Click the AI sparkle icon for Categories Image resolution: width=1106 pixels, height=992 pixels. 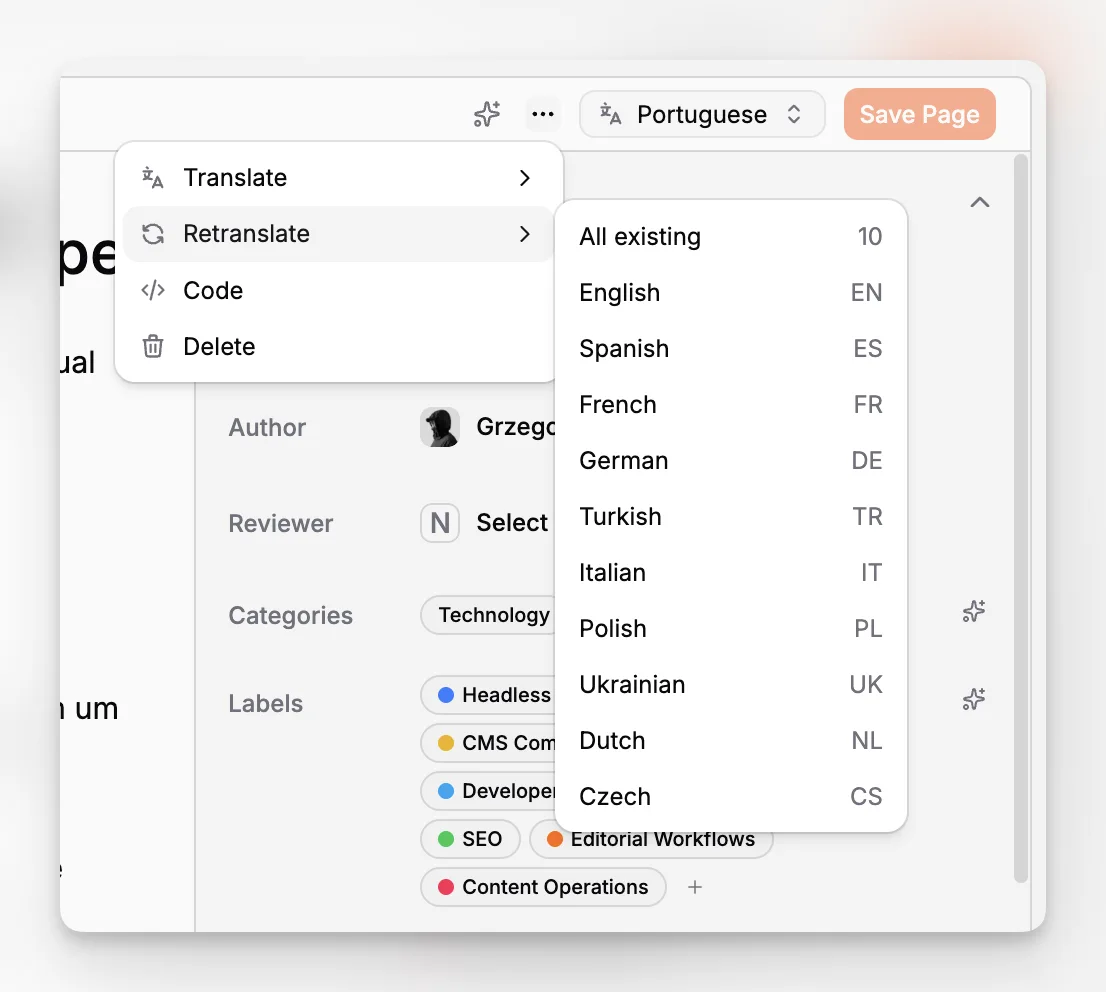[x=974, y=611]
